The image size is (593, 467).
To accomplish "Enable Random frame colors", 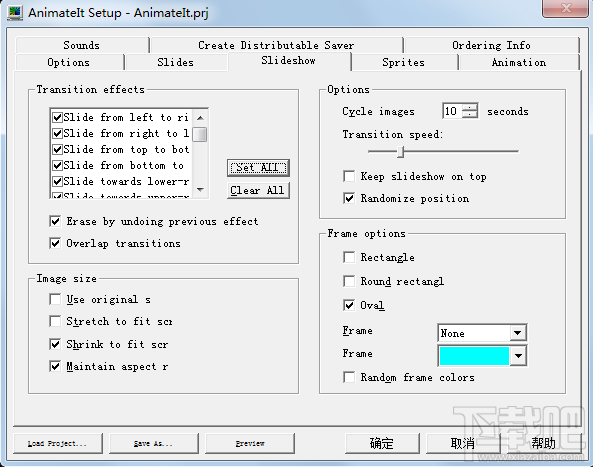I will [x=349, y=377].
